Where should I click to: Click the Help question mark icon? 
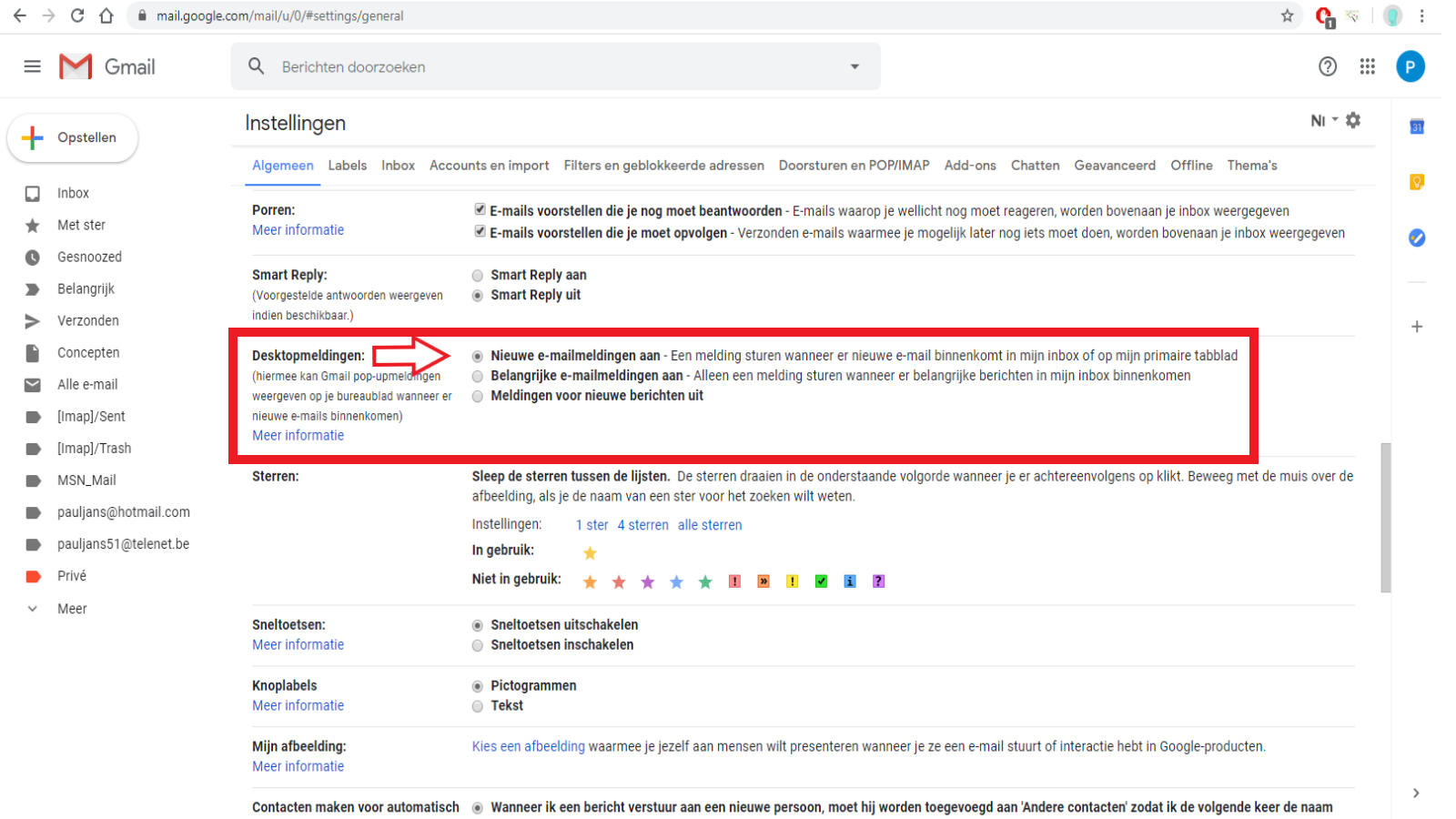click(x=1328, y=66)
